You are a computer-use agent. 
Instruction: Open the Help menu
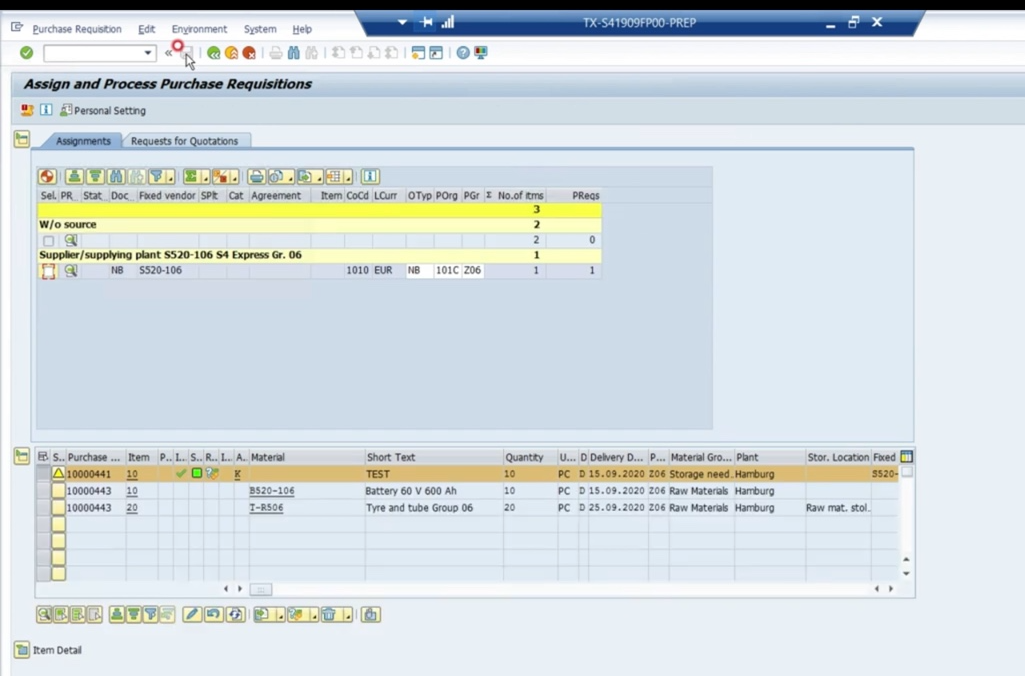point(302,29)
